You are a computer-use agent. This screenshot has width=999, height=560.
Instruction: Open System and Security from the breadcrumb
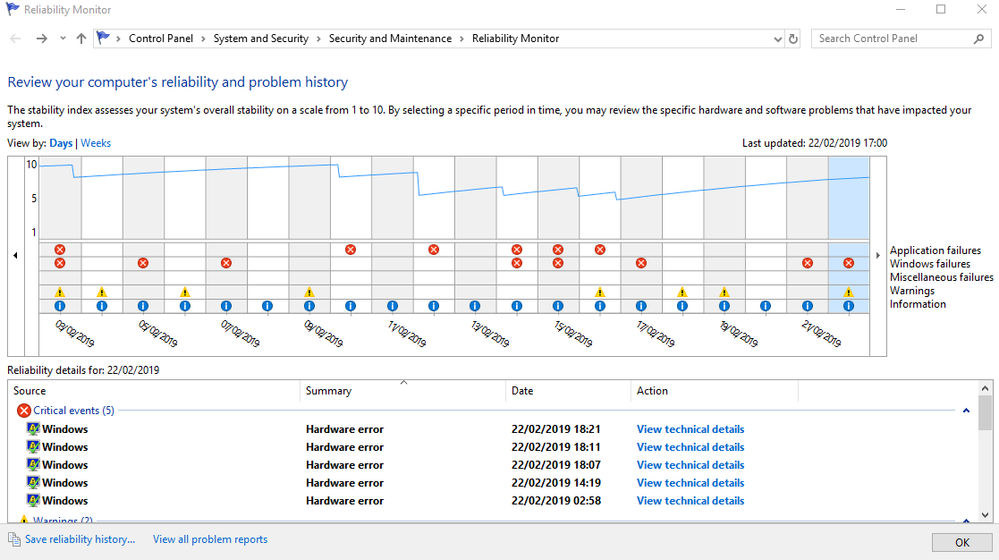click(261, 38)
